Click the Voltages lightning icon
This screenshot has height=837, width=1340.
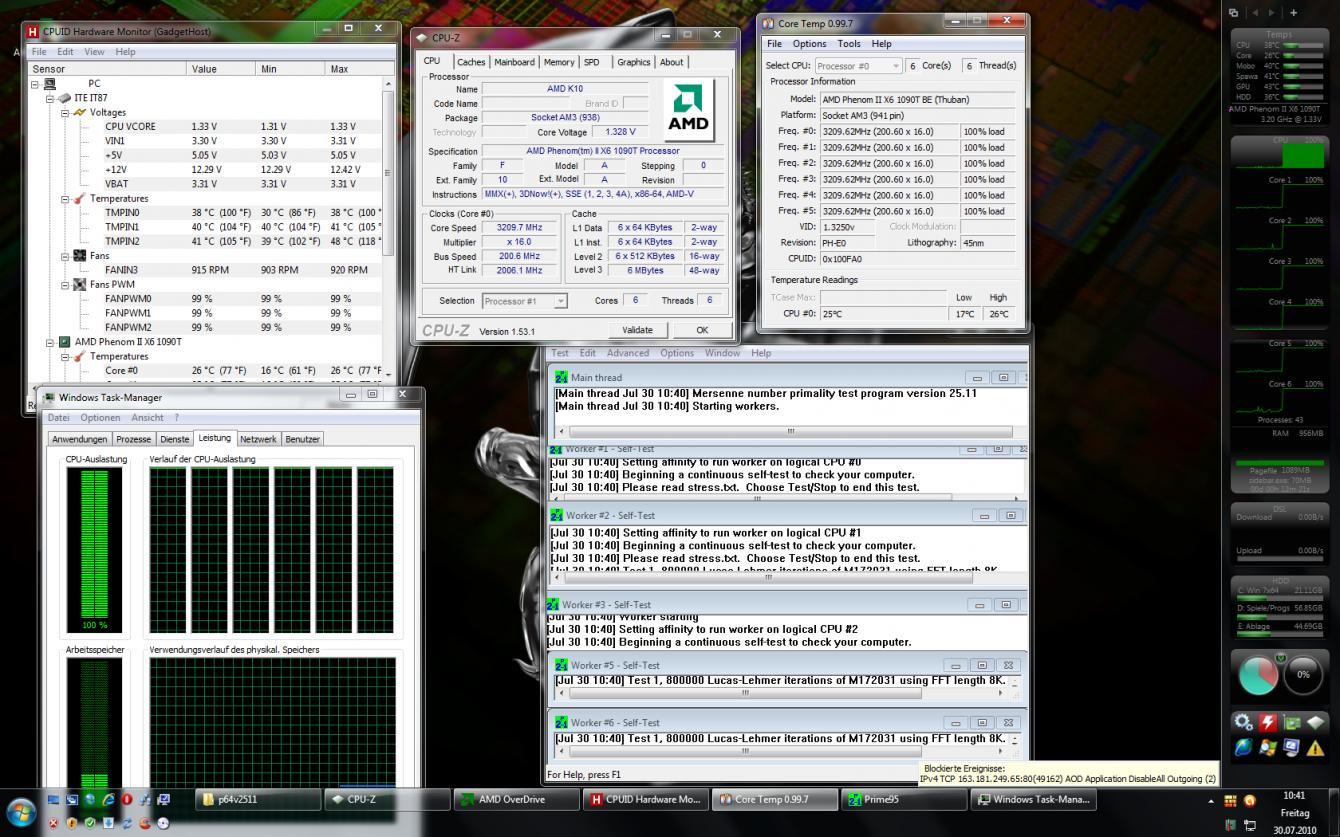pos(80,113)
